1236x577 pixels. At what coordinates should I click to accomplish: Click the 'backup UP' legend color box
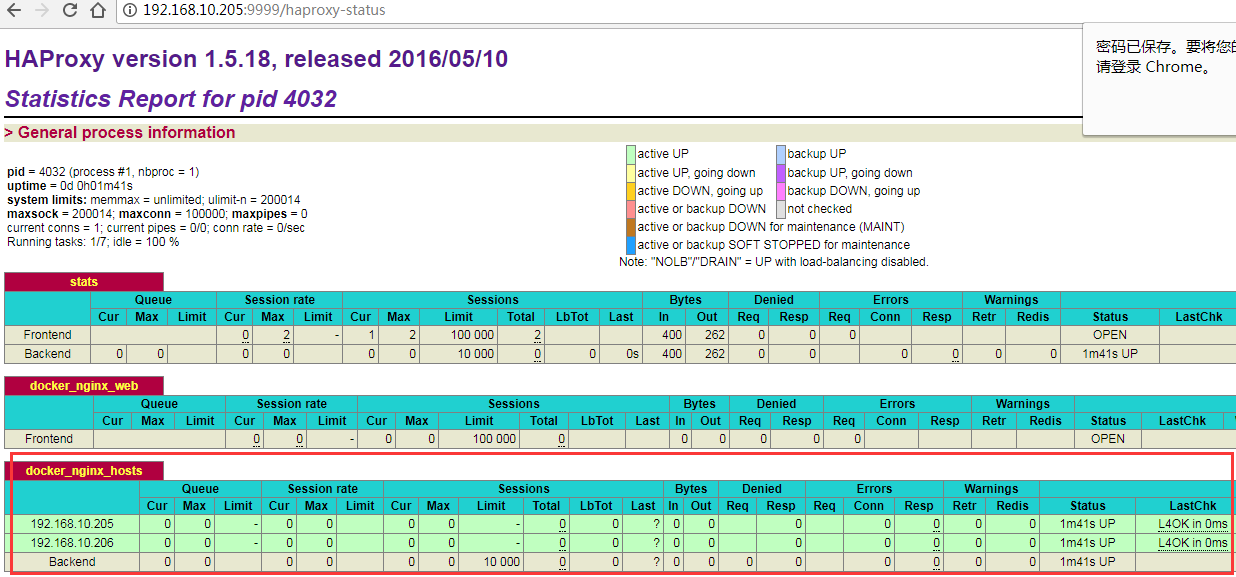781,154
